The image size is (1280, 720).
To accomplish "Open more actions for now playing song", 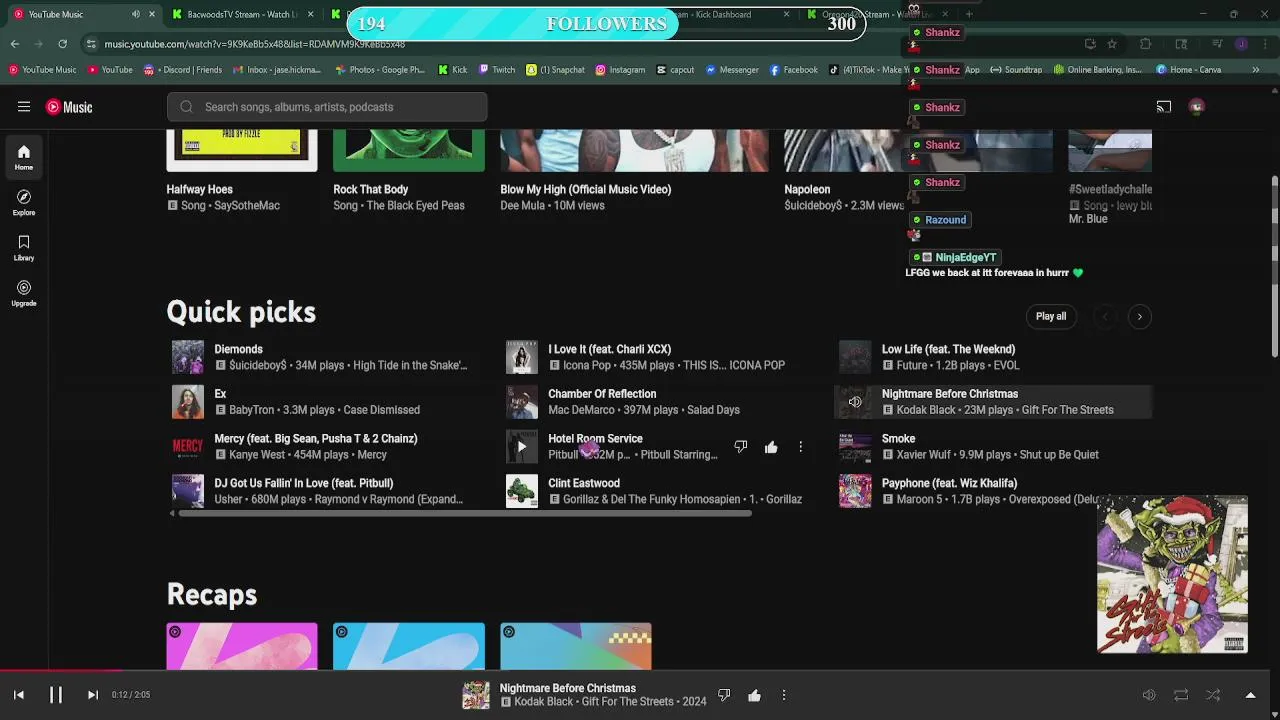I will click(x=784, y=695).
